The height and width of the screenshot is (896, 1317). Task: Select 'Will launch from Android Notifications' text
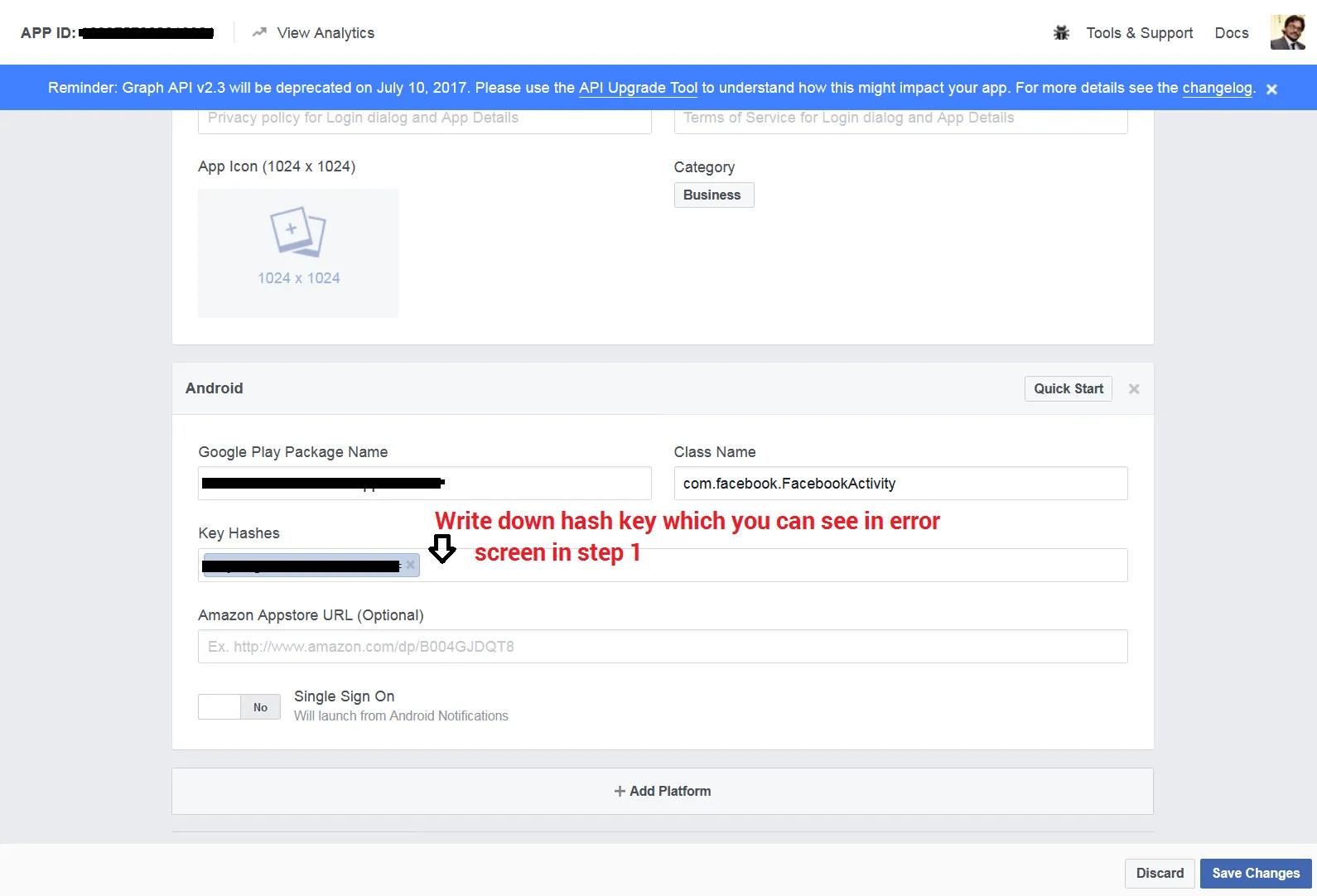pos(401,716)
